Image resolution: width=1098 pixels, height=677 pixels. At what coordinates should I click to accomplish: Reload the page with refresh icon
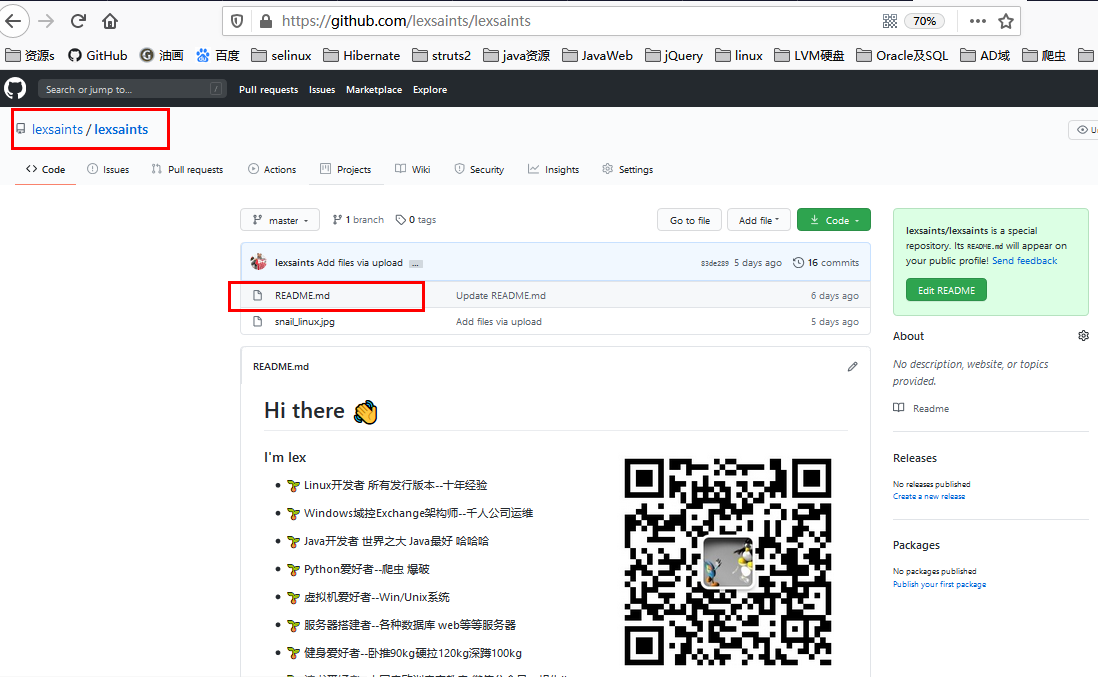point(78,21)
